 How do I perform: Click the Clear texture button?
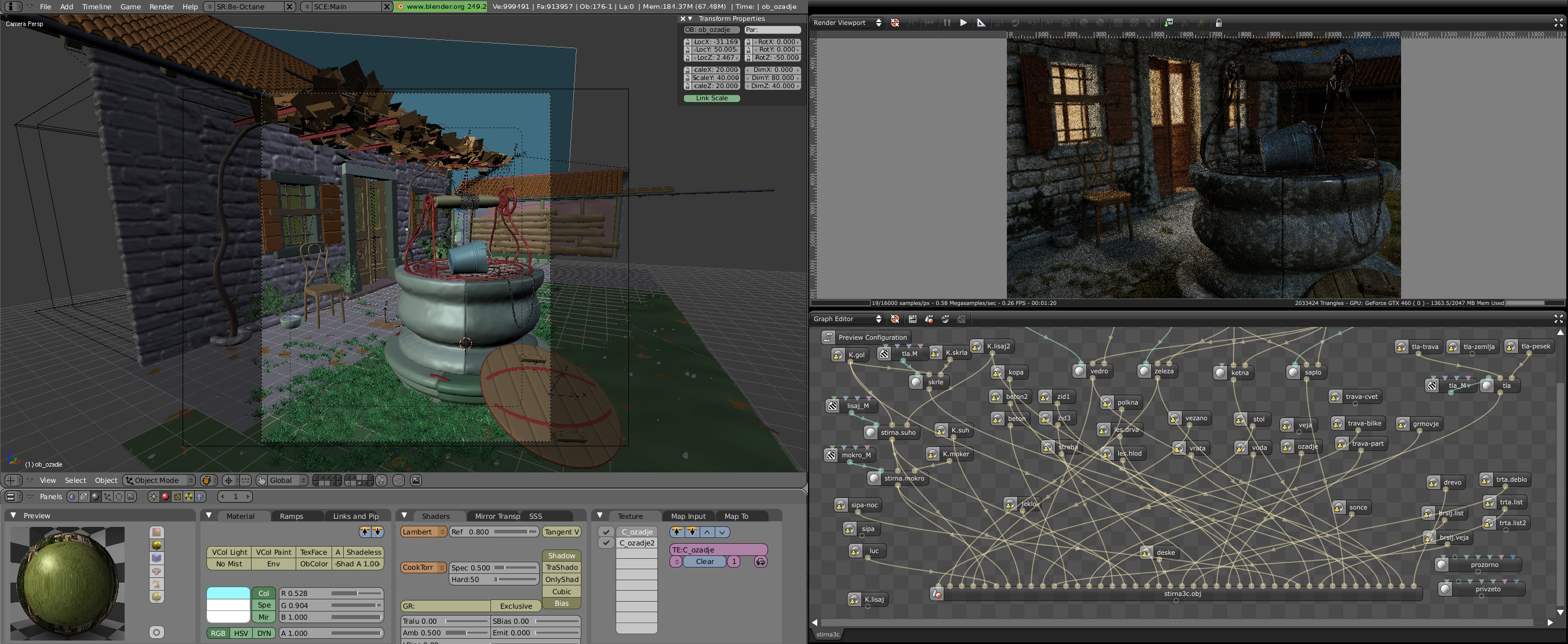coord(705,561)
